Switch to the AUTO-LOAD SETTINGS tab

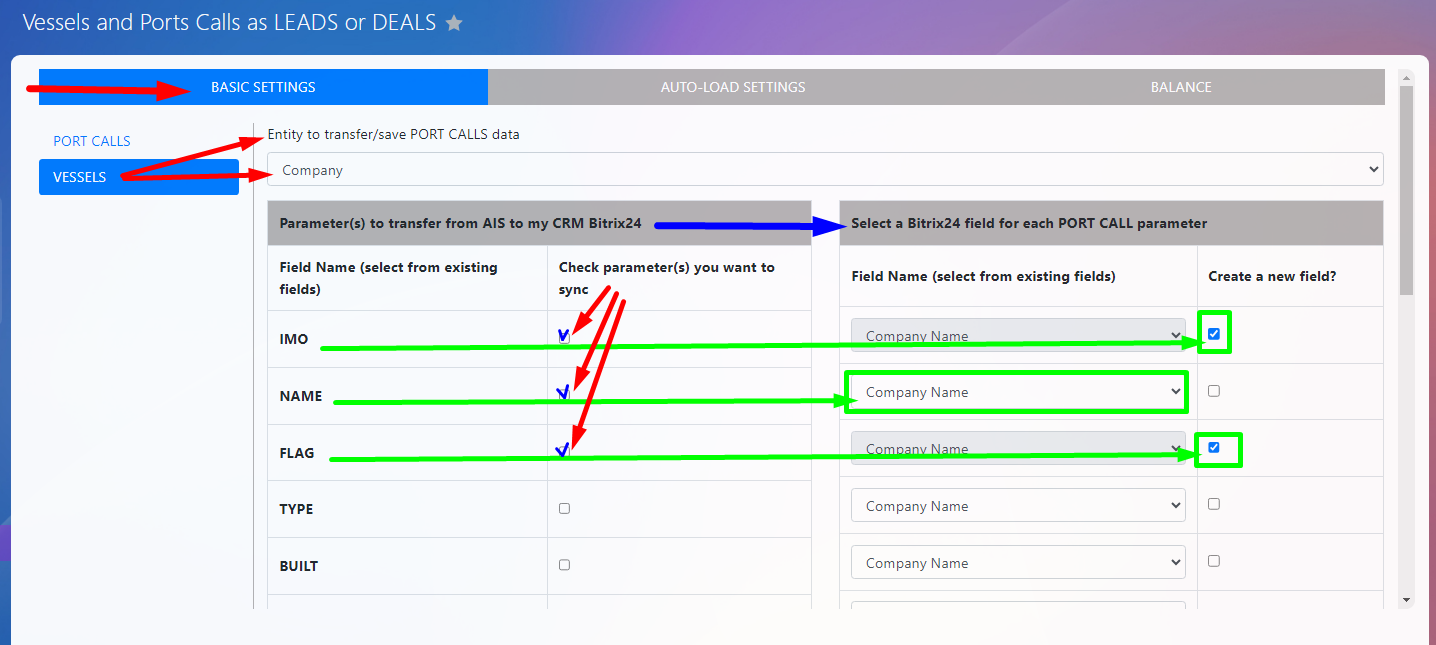(x=733, y=87)
